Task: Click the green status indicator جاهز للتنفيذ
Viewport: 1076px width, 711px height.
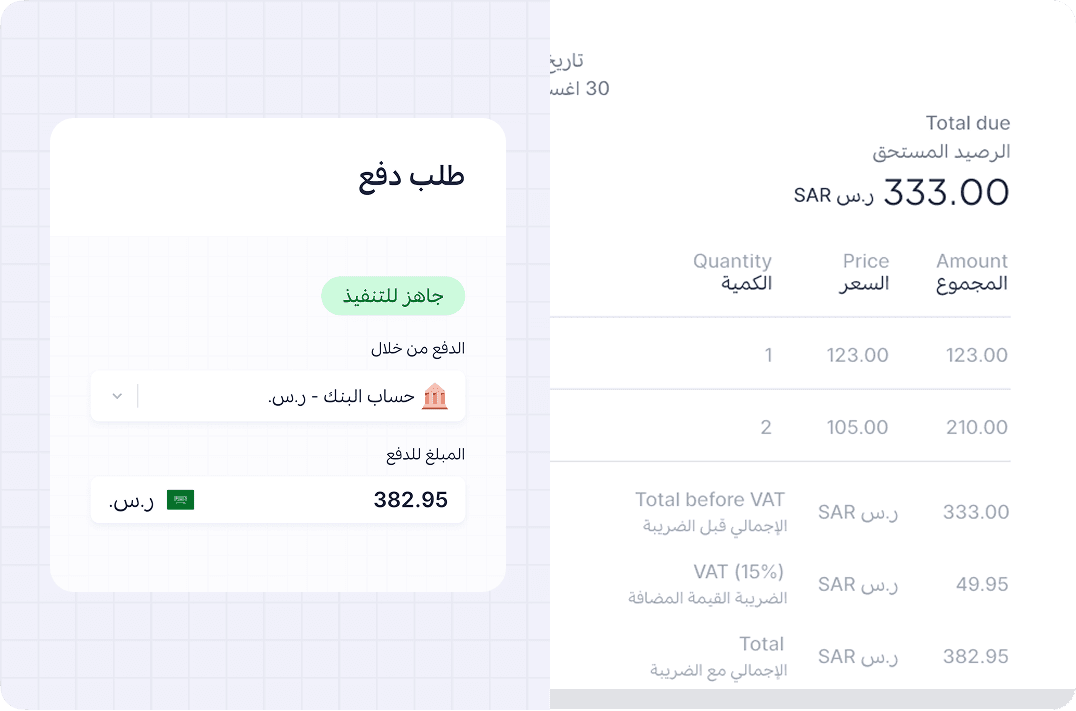Action: tap(393, 297)
